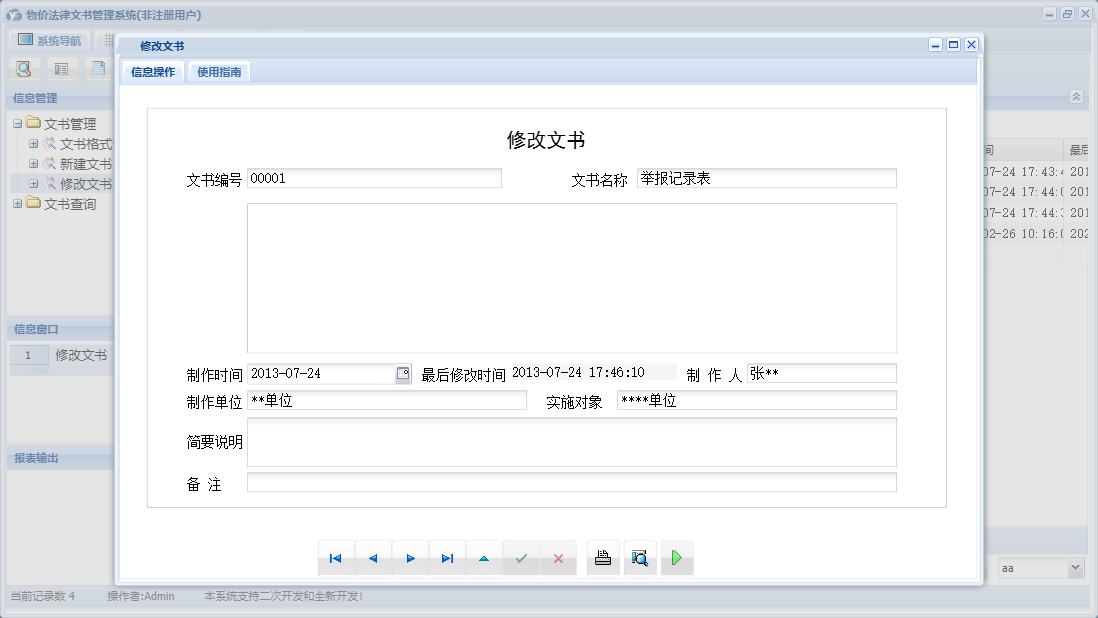
Task: Go to first record navigation button
Action: [x=336, y=558]
